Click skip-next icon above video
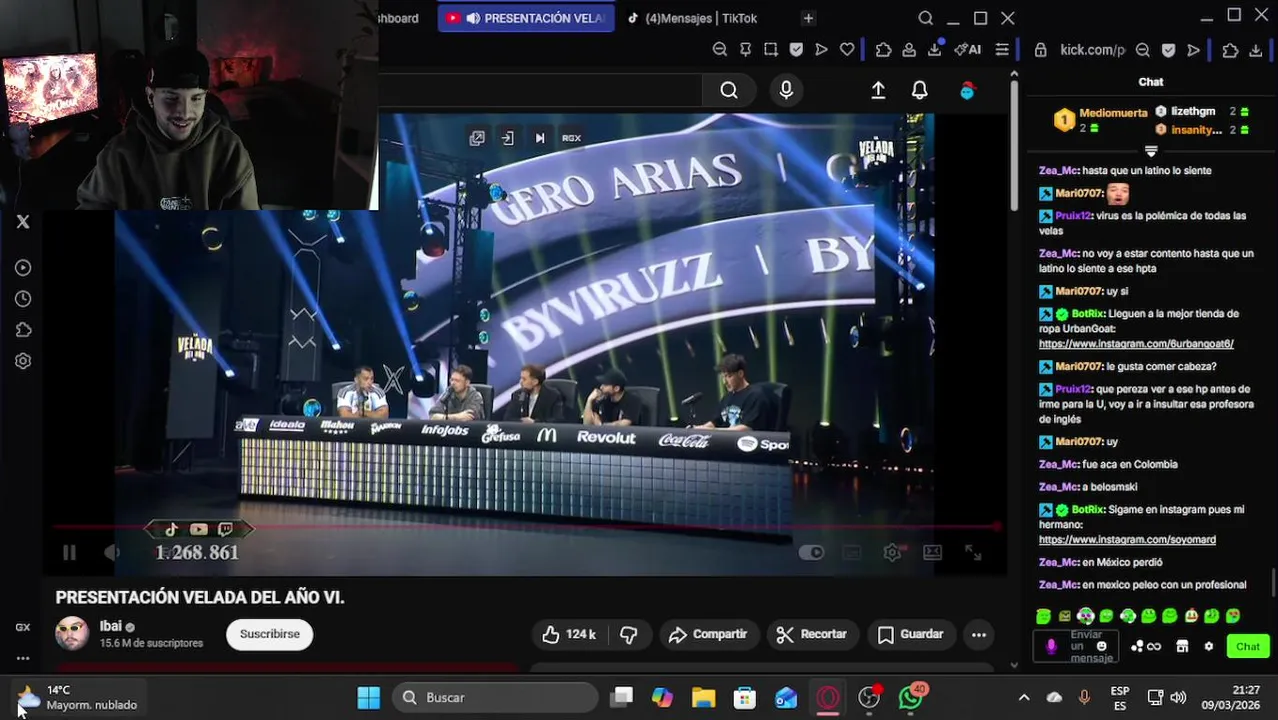This screenshot has width=1278, height=720. pos(540,138)
